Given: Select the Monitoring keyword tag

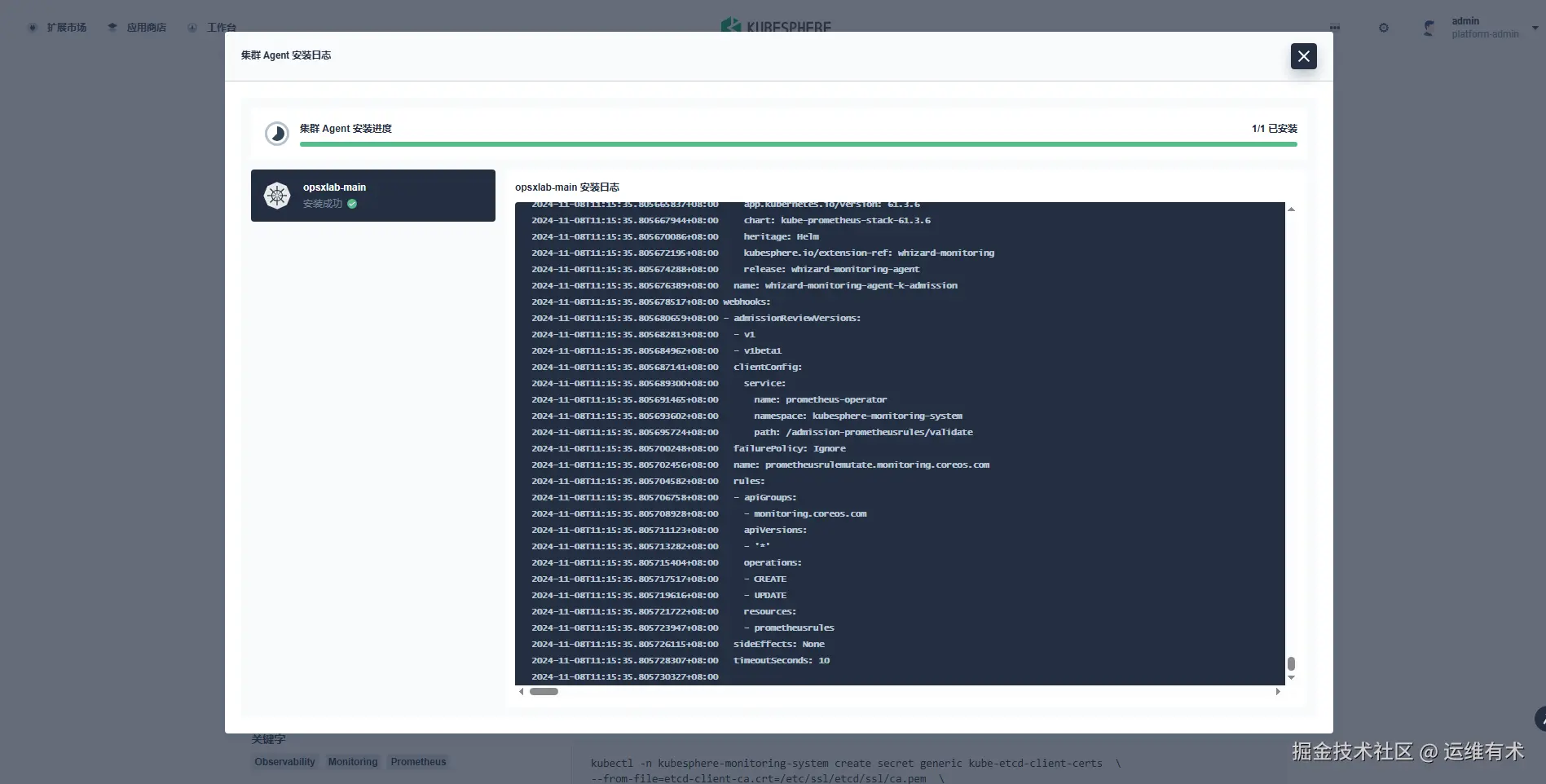Looking at the screenshot, I should (352, 761).
